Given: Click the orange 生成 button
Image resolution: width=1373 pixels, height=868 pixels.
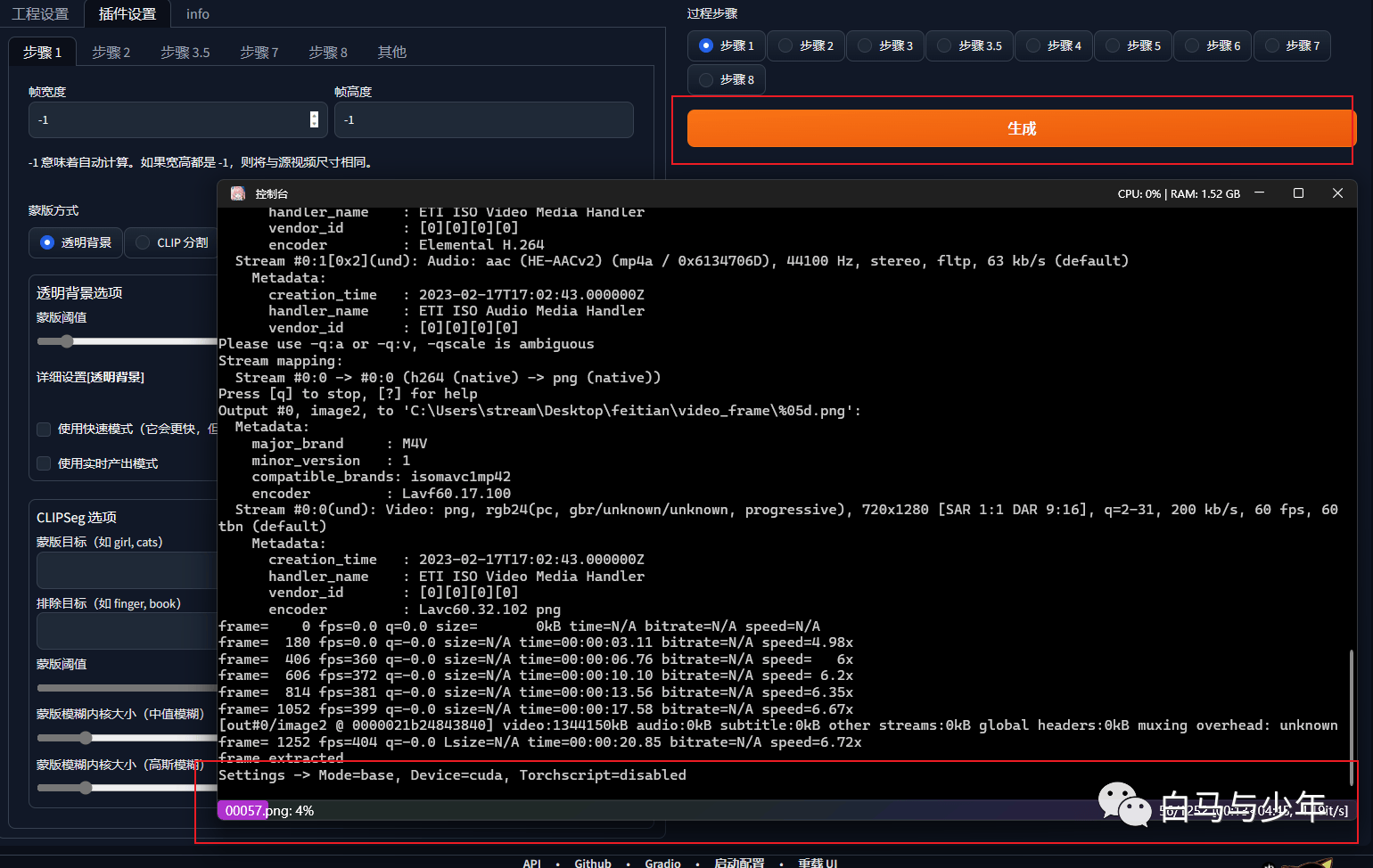Looking at the screenshot, I should 1021,128.
